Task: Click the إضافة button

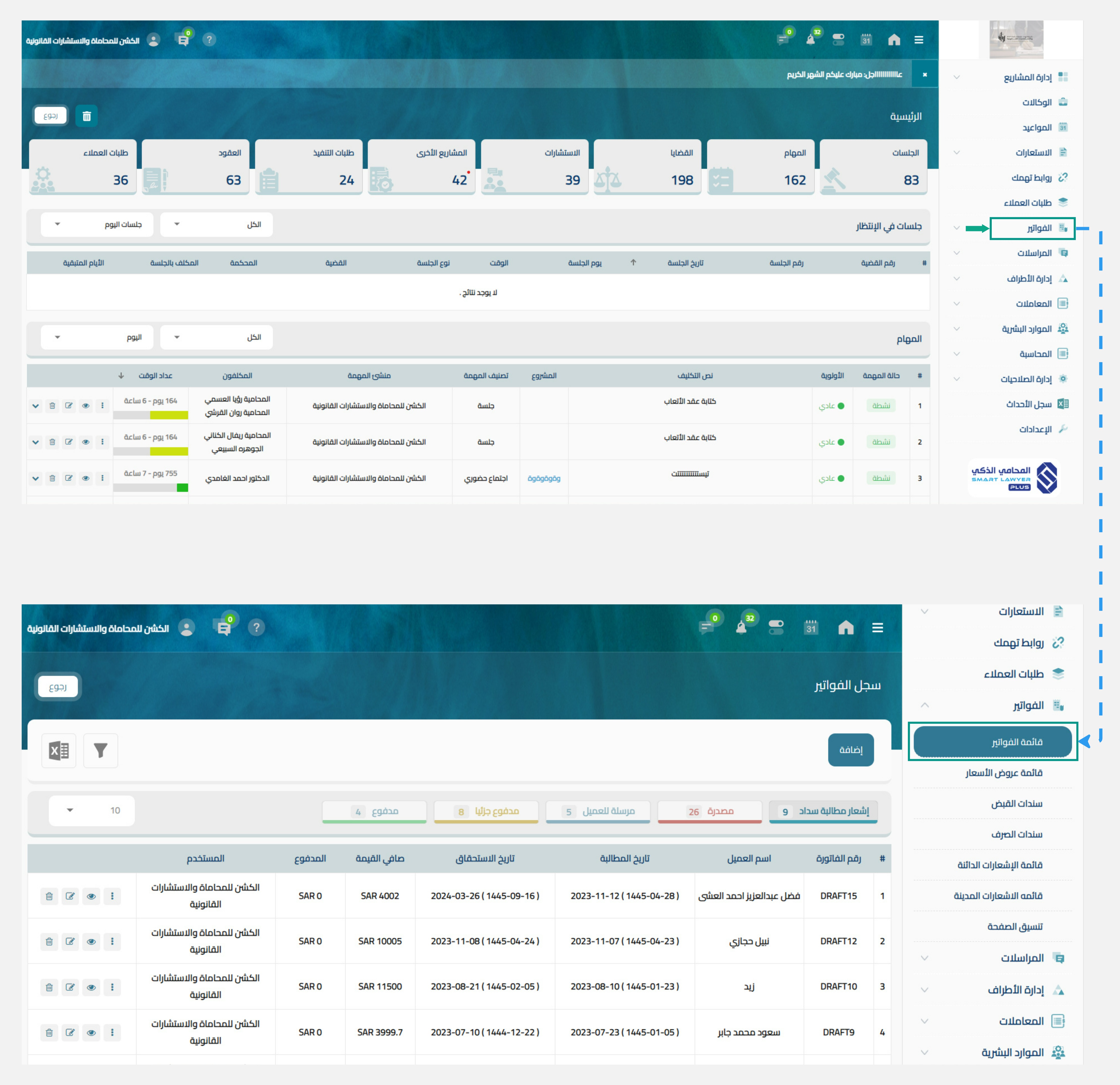Action: tap(850, 750)
